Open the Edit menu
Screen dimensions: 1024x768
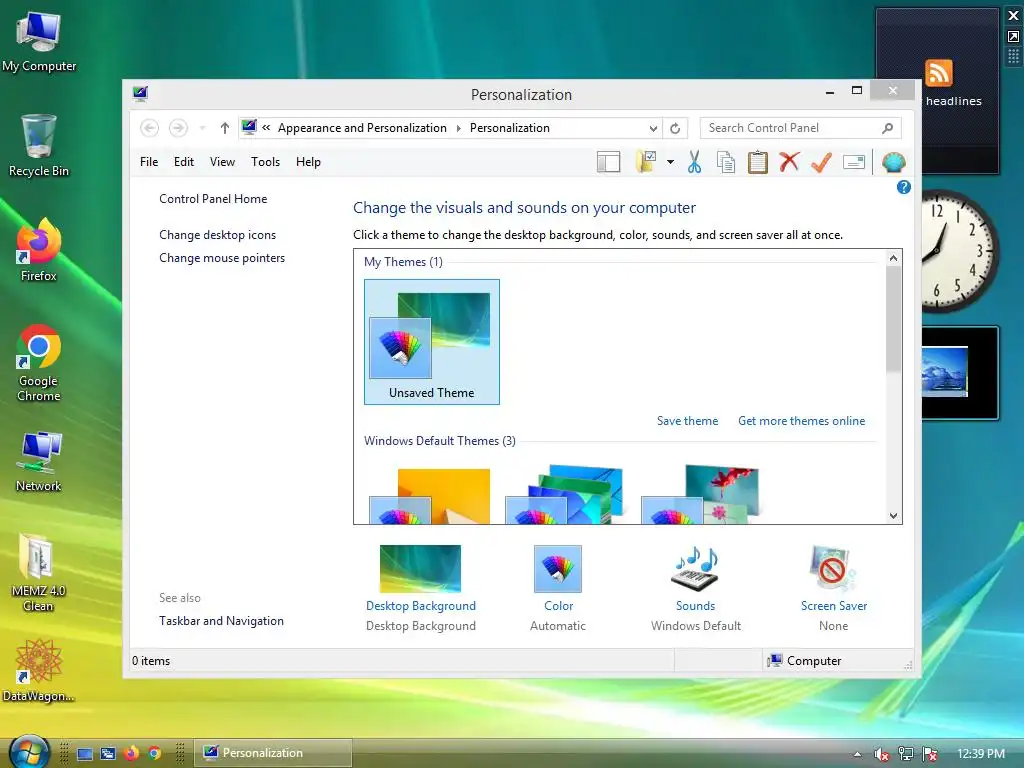click(184, 162)
